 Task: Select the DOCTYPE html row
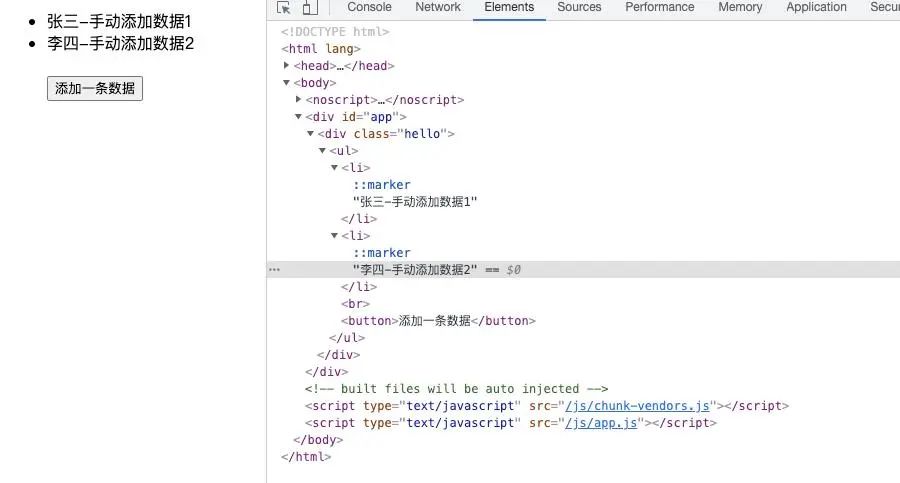click(335, 32)
